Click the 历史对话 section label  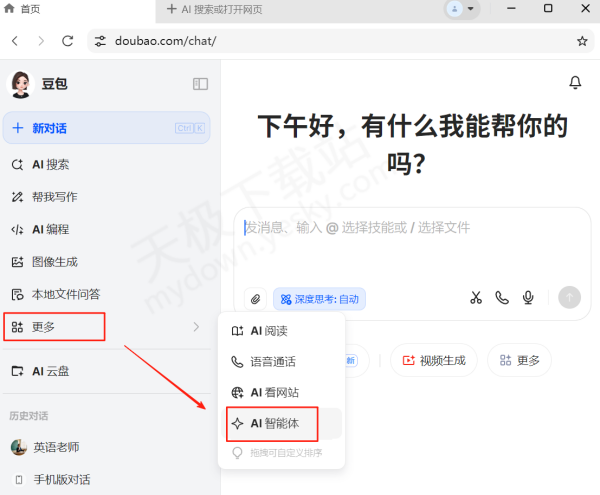click(x=29, y=415)
